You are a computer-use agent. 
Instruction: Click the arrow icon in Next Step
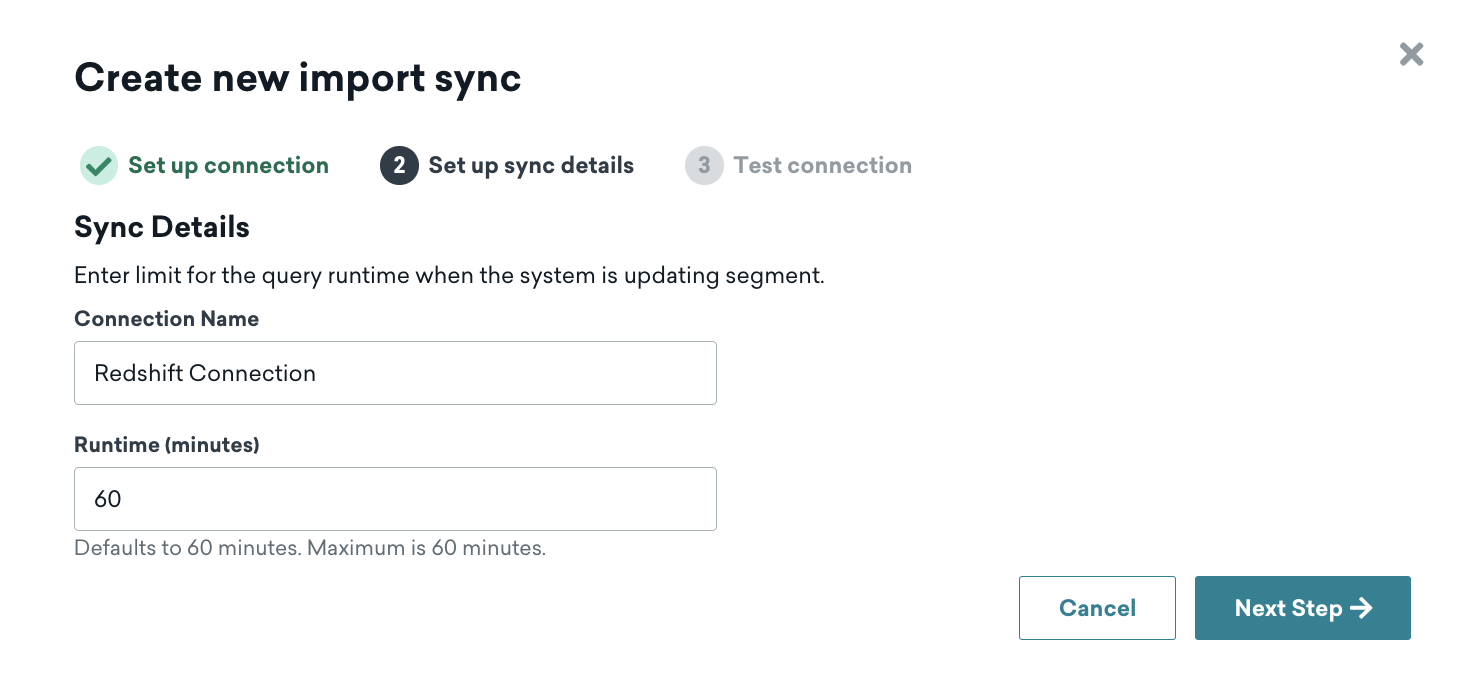[x=1361, y=608]
